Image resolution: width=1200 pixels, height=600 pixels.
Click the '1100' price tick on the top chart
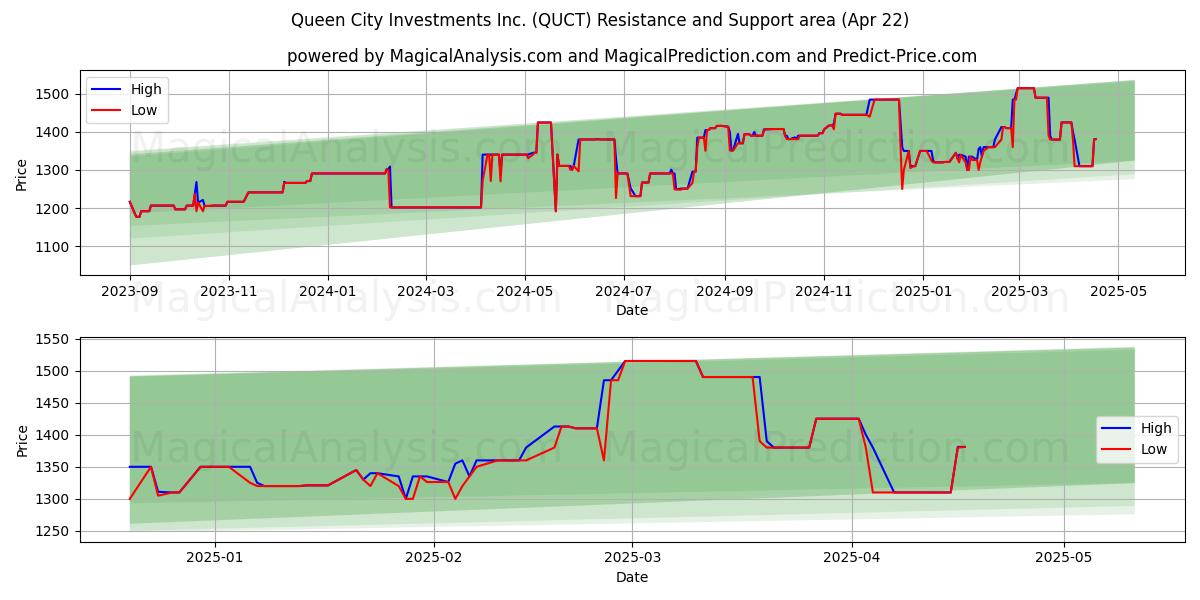click(x=53, y=247)
